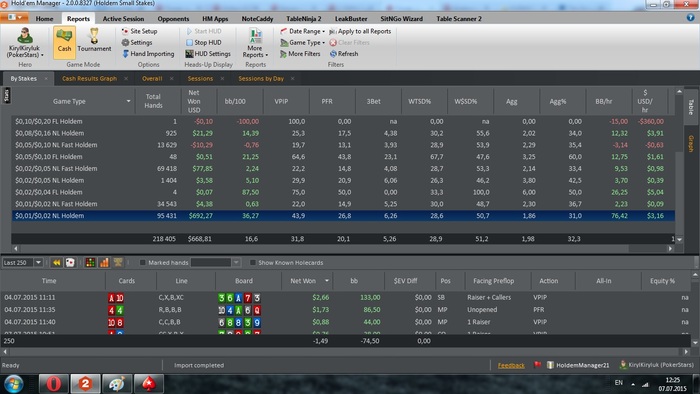Open Marked hands combo box

tap(216, 263)
